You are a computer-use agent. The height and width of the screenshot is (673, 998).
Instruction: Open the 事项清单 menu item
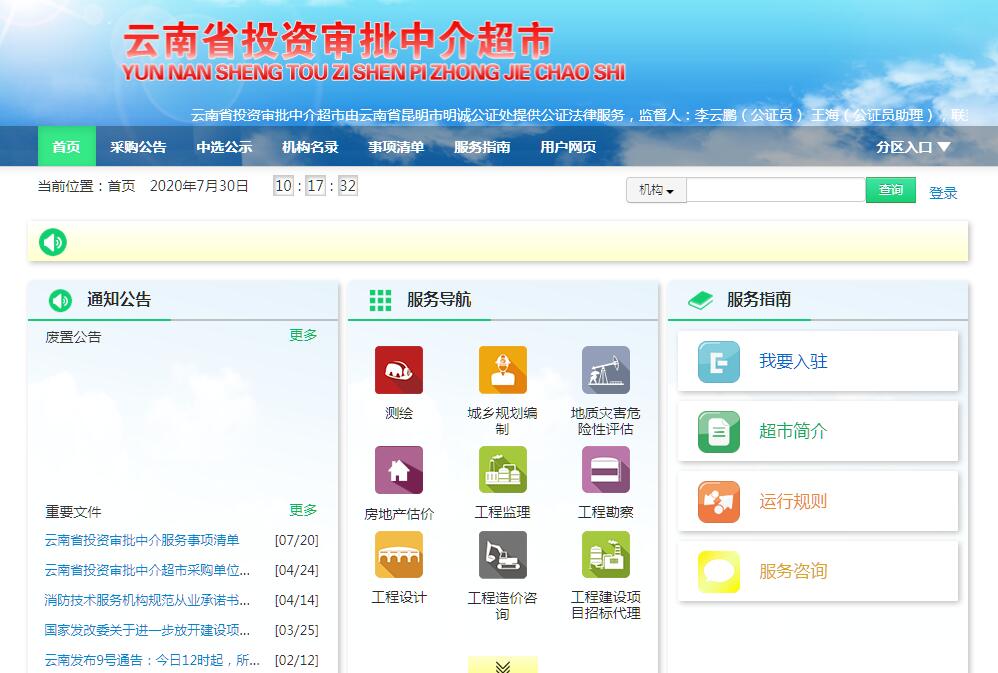(397, 147)
